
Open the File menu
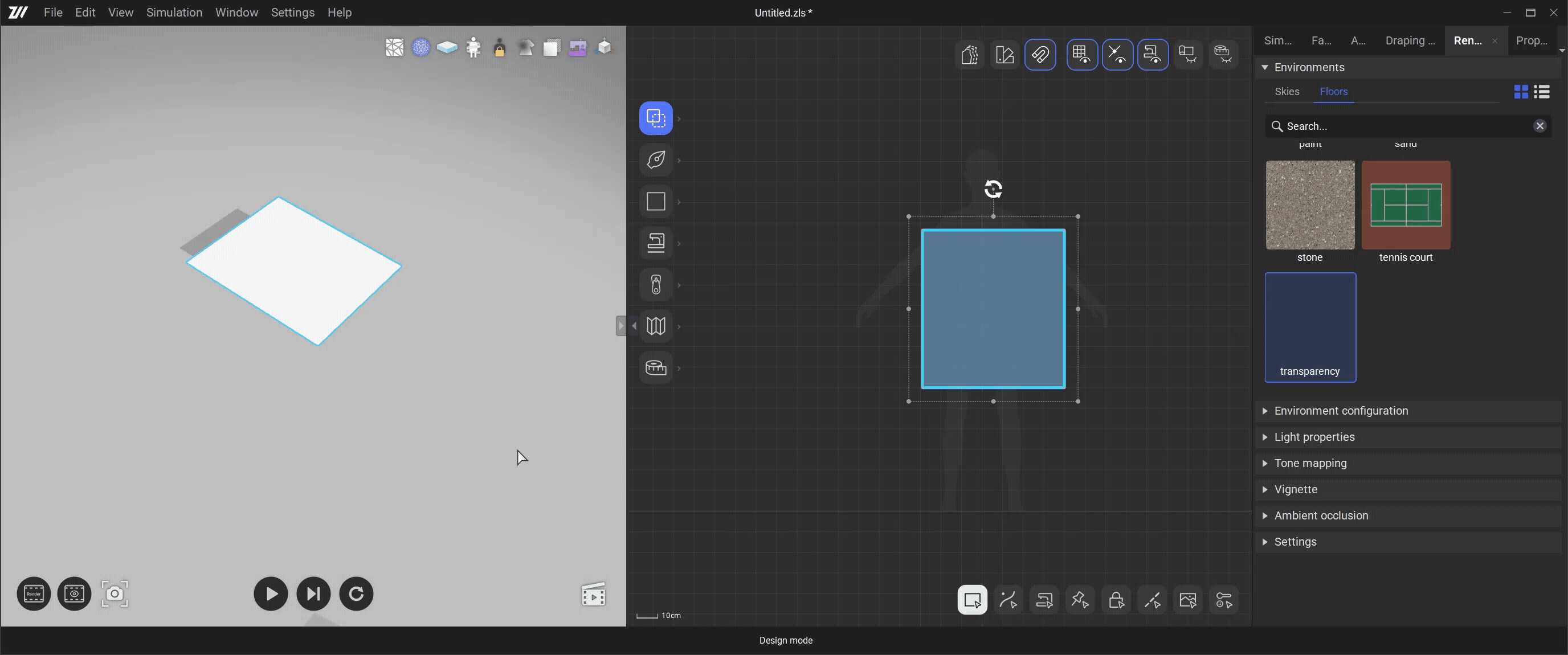(53, 12)
